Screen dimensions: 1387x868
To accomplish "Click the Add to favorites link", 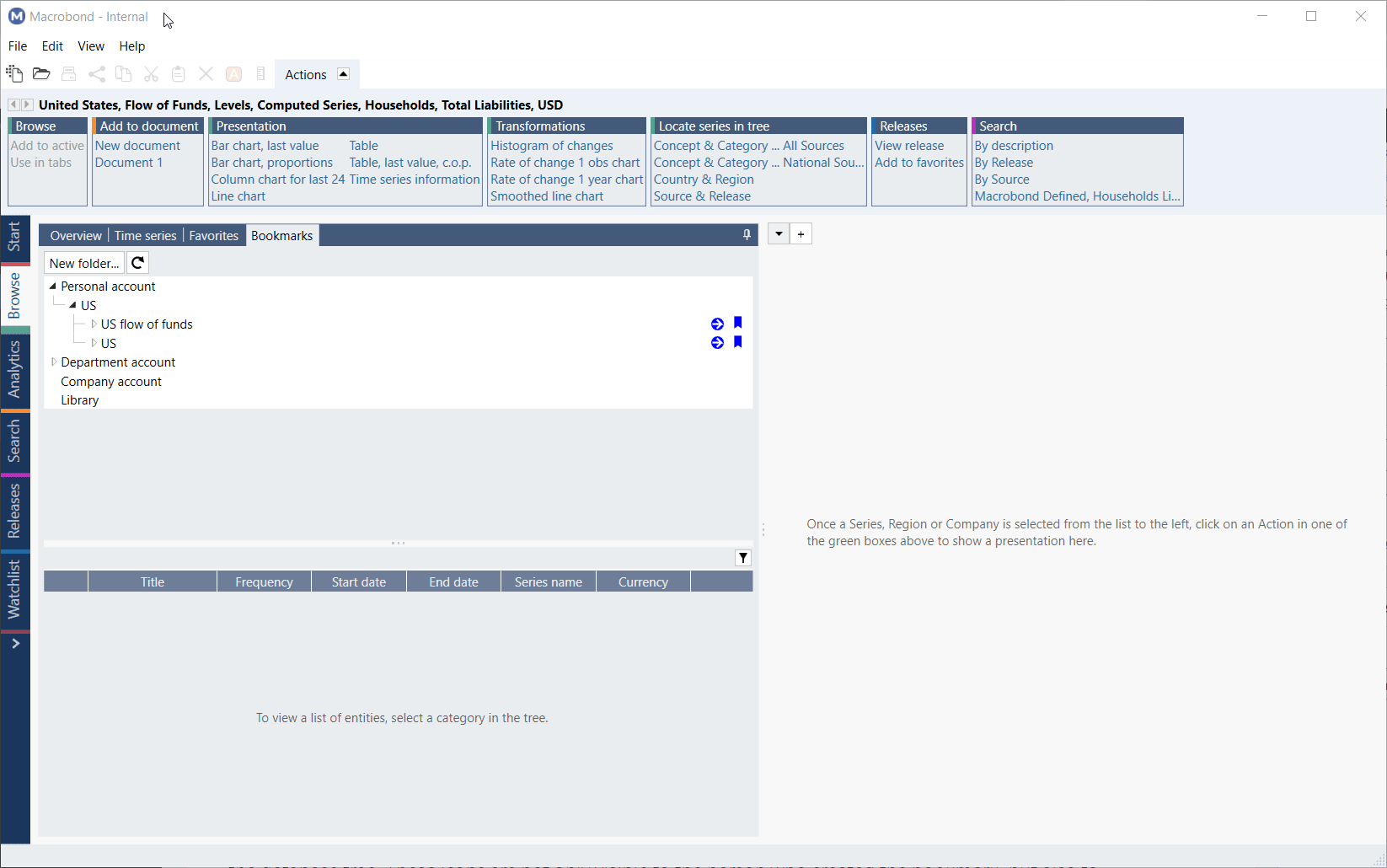I will pos(919,163).
